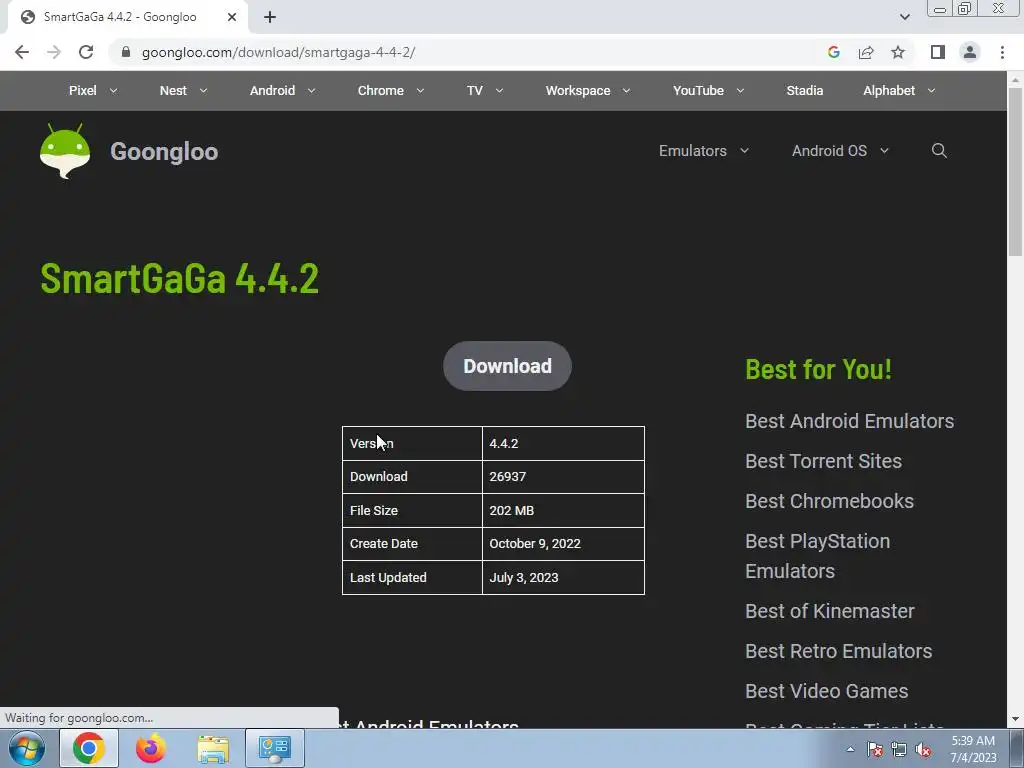Click the '202 MB' file size cell

(563, 511)
